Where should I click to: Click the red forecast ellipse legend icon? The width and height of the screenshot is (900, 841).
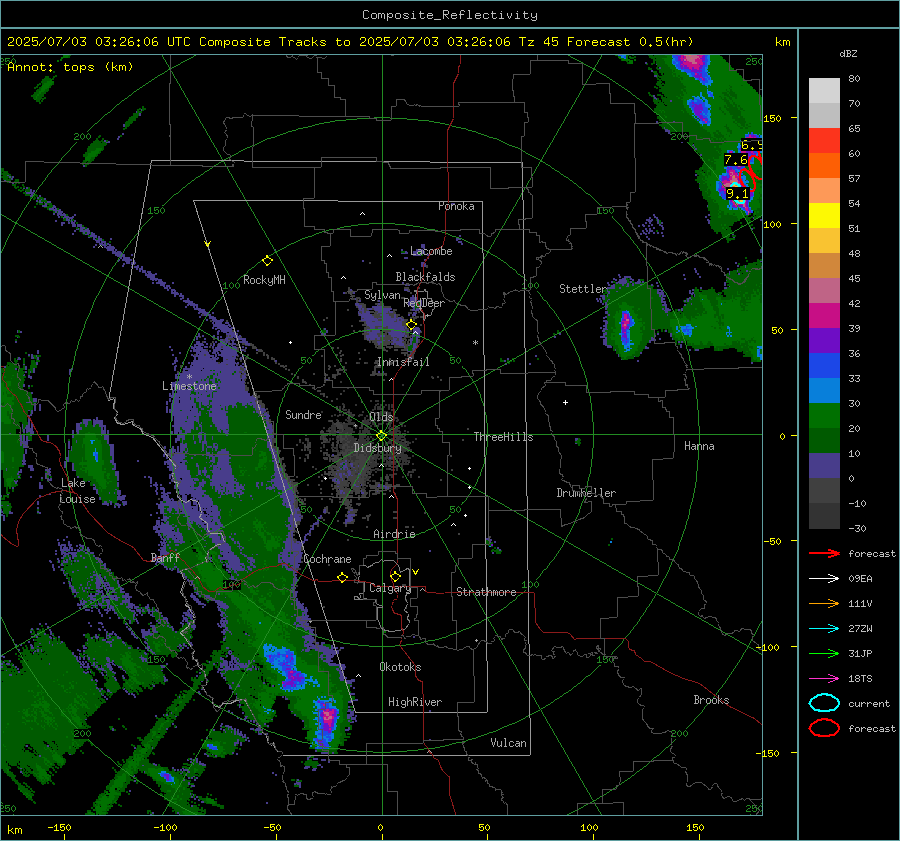824,728
